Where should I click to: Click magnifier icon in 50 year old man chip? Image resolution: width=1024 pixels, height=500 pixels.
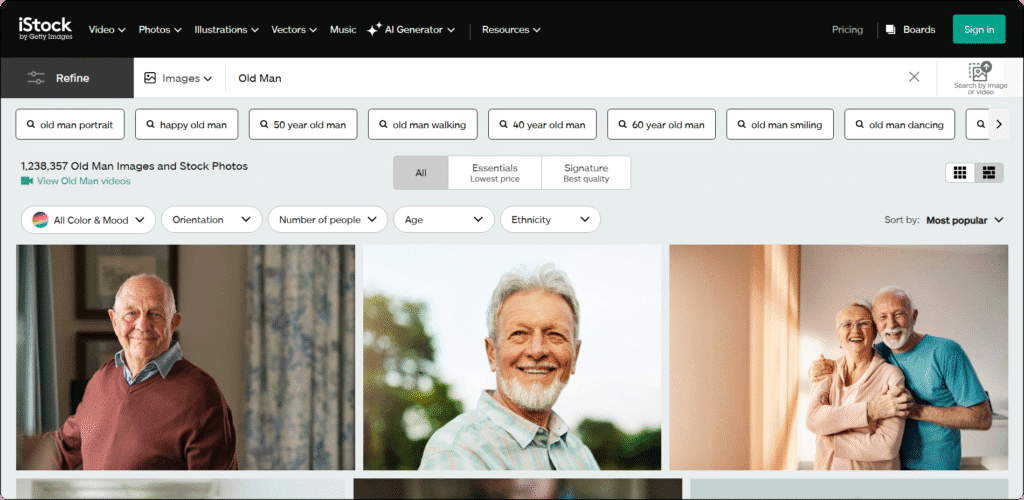click(264, 125)
